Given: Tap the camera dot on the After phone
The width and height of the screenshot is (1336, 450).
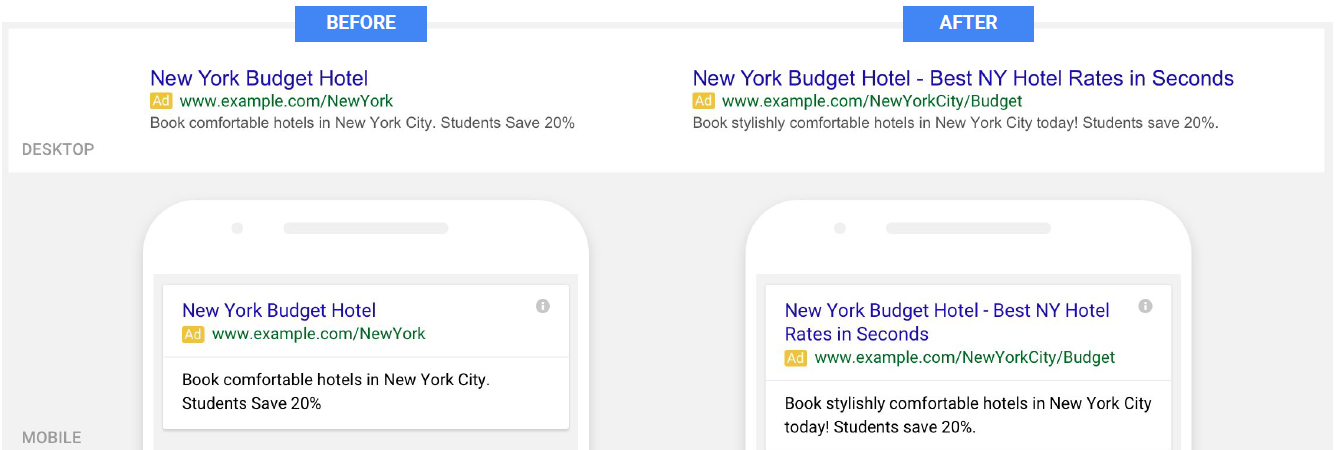Looking at the screenshot, I should tap(840, 228).
